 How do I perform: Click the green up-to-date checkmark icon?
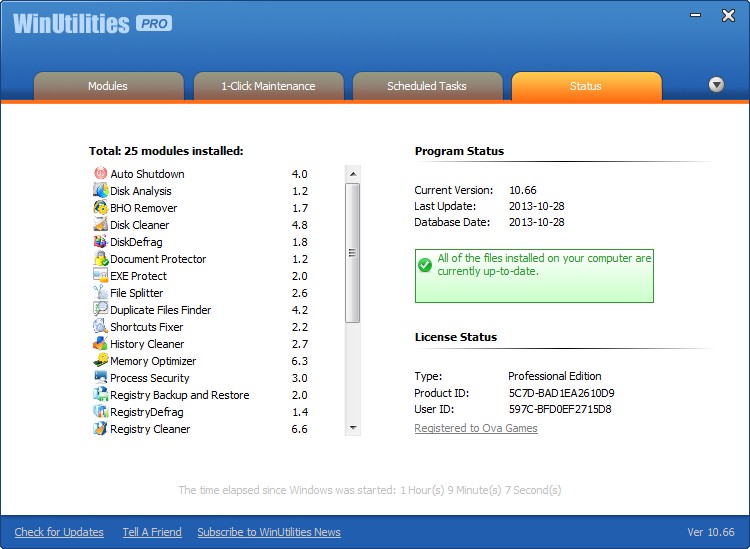(425, 264)
